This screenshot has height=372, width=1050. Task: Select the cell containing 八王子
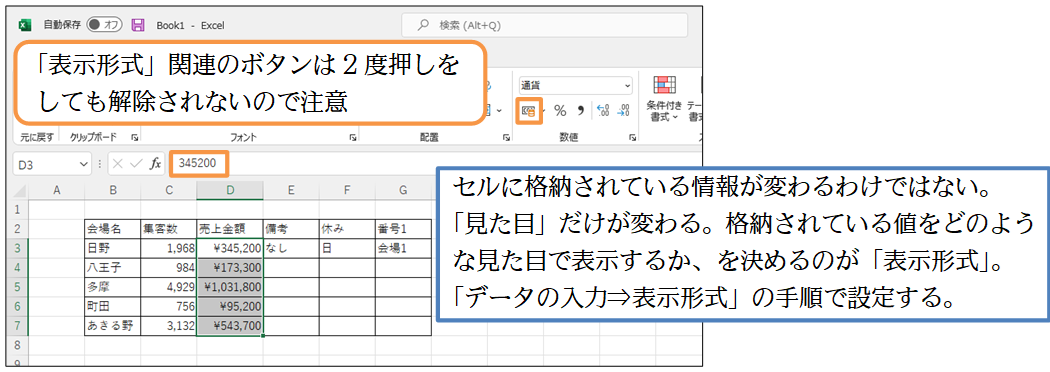coord(112,267)
